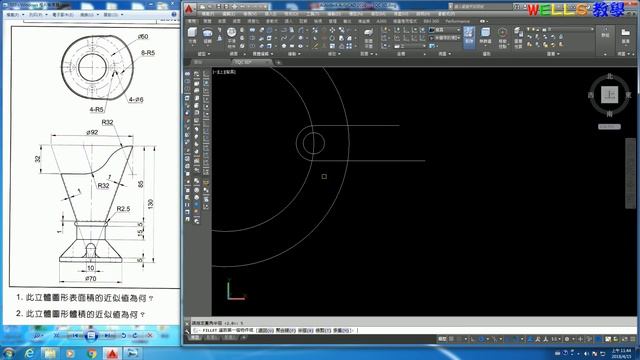
Task: Open Photo Viewer 檔案(F) menu
Action: tap(15, 15)
